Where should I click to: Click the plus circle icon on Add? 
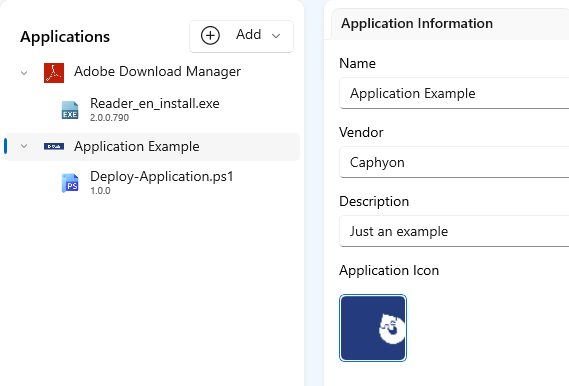coord(210,36)
